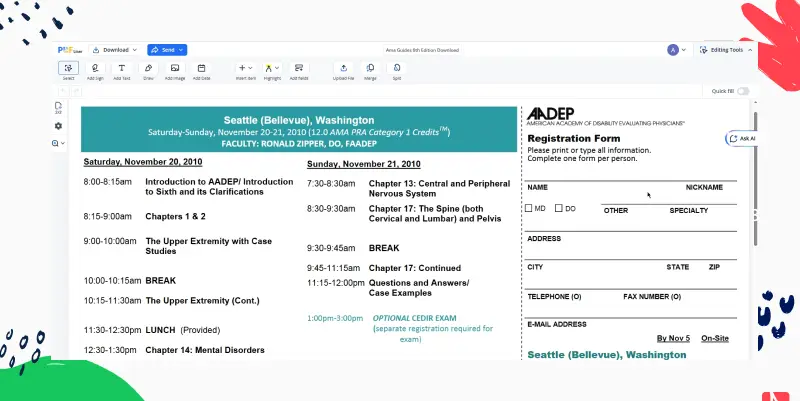Click 'Chapter 17: Continued' text

415,268
